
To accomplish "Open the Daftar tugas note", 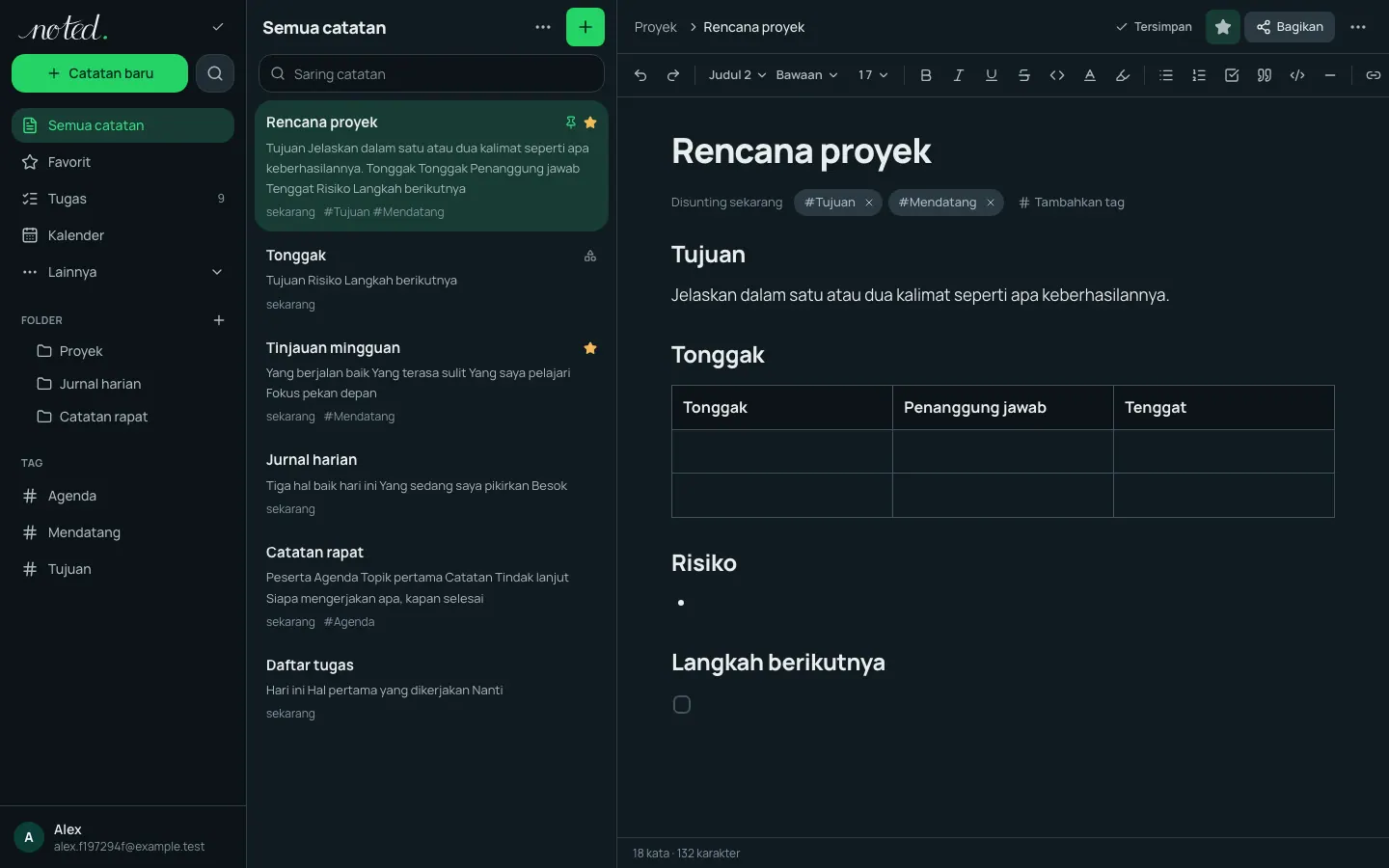I will tap(431, 689).
